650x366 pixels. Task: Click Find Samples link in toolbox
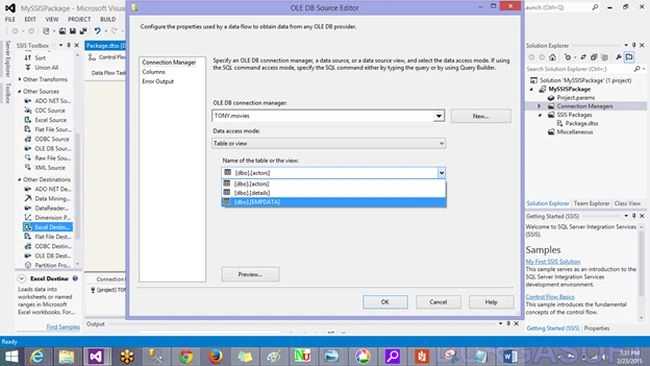point(63,327)
